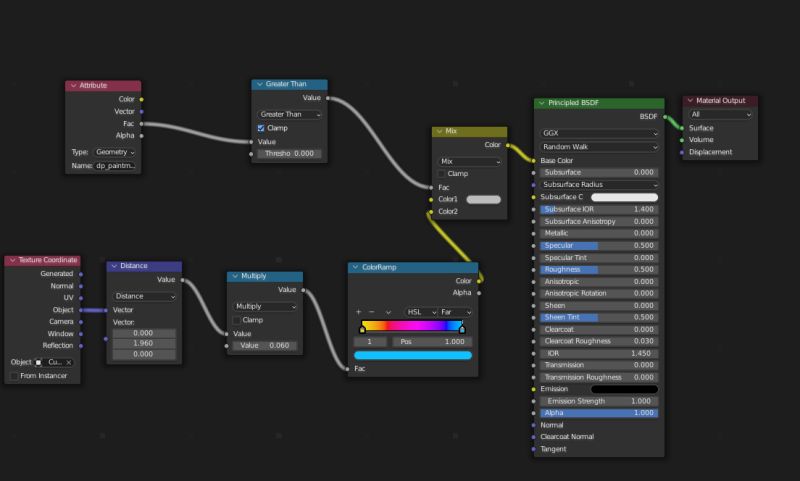This screenshot has width=800, height=481.
Task: Click Texture Coordinate Generated output socket
Action: pyautogui.click(x=81, y=274)
